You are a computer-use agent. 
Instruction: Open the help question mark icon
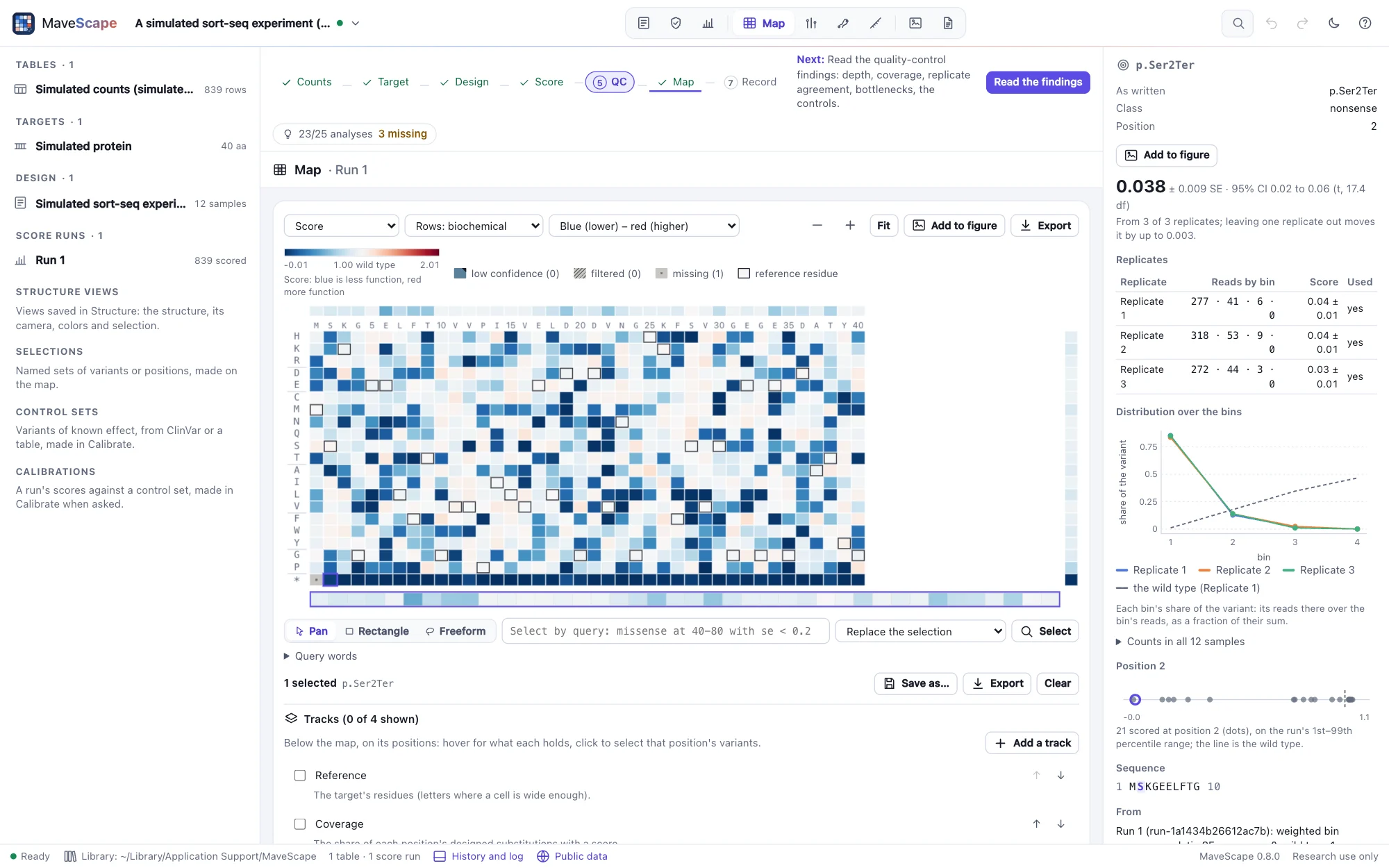[1365, 23]
